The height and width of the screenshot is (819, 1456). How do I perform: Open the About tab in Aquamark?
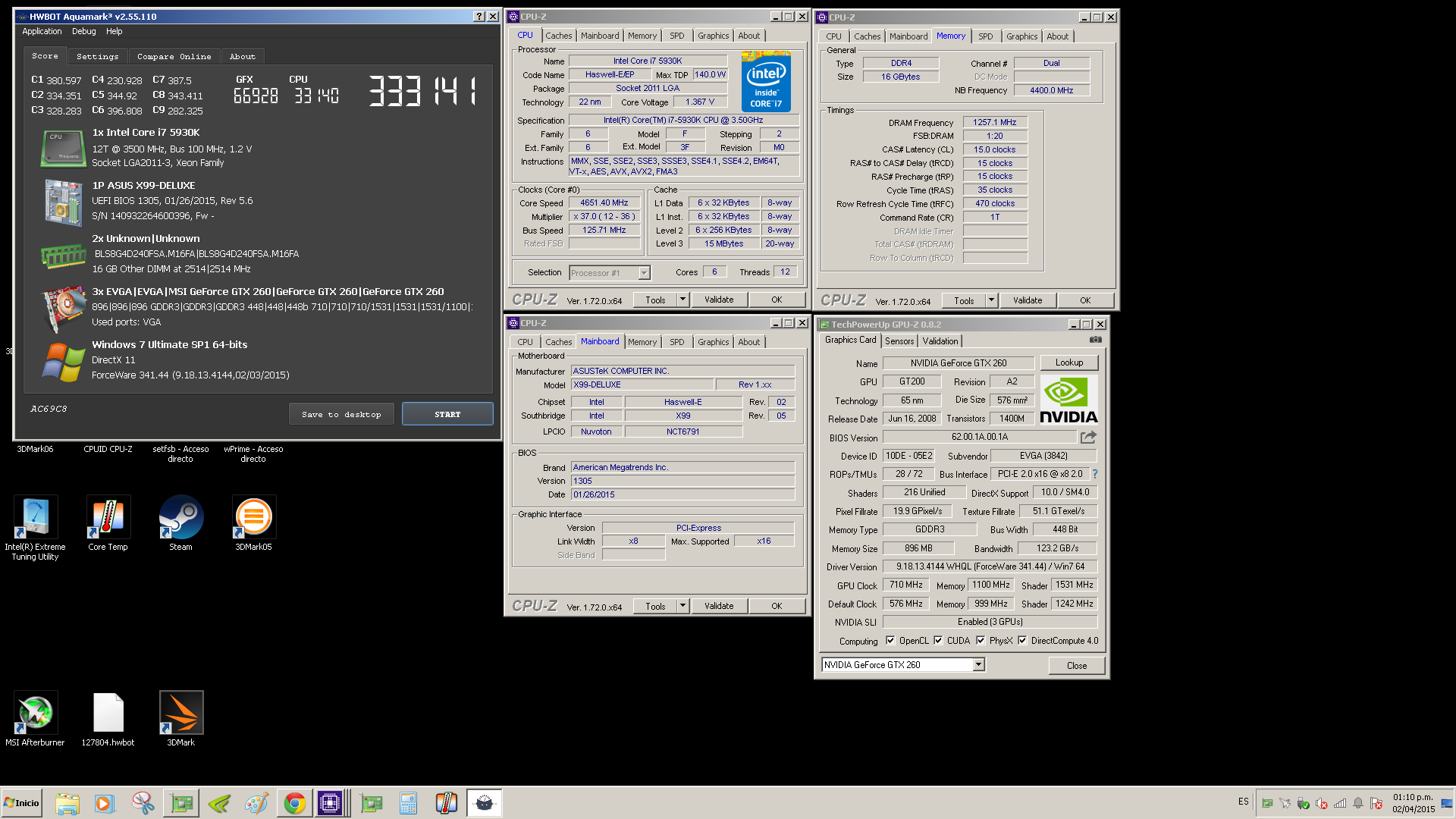point(243,56)
